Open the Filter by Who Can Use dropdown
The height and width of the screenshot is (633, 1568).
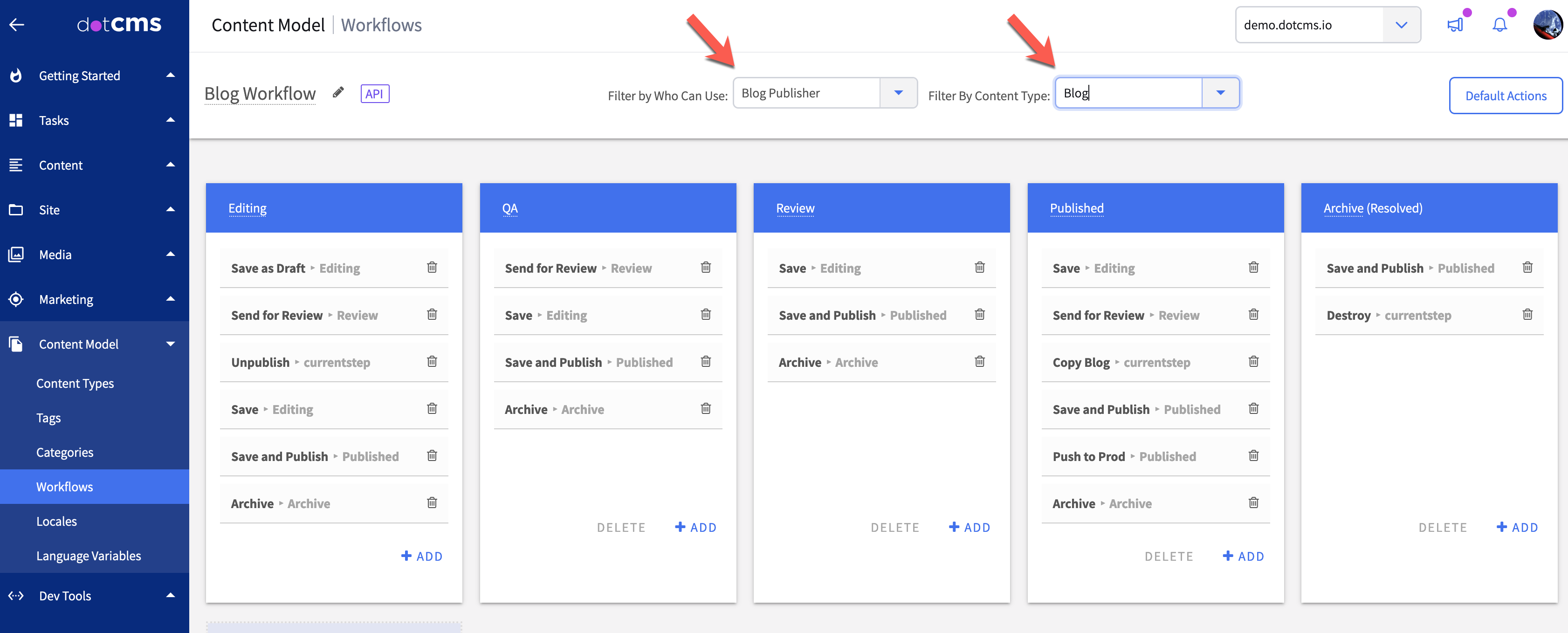tap(898, 93)
